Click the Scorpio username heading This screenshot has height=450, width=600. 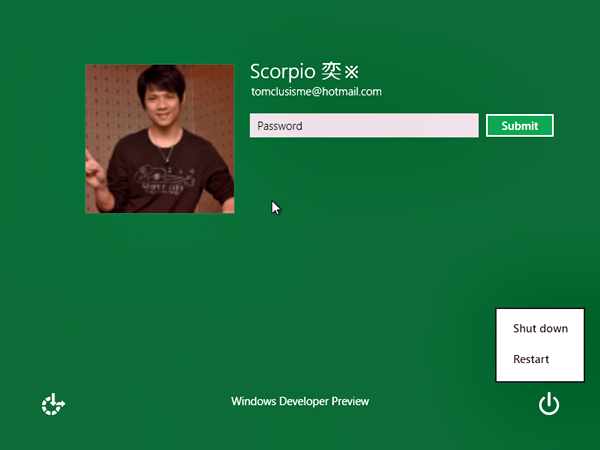coord(282,72)
